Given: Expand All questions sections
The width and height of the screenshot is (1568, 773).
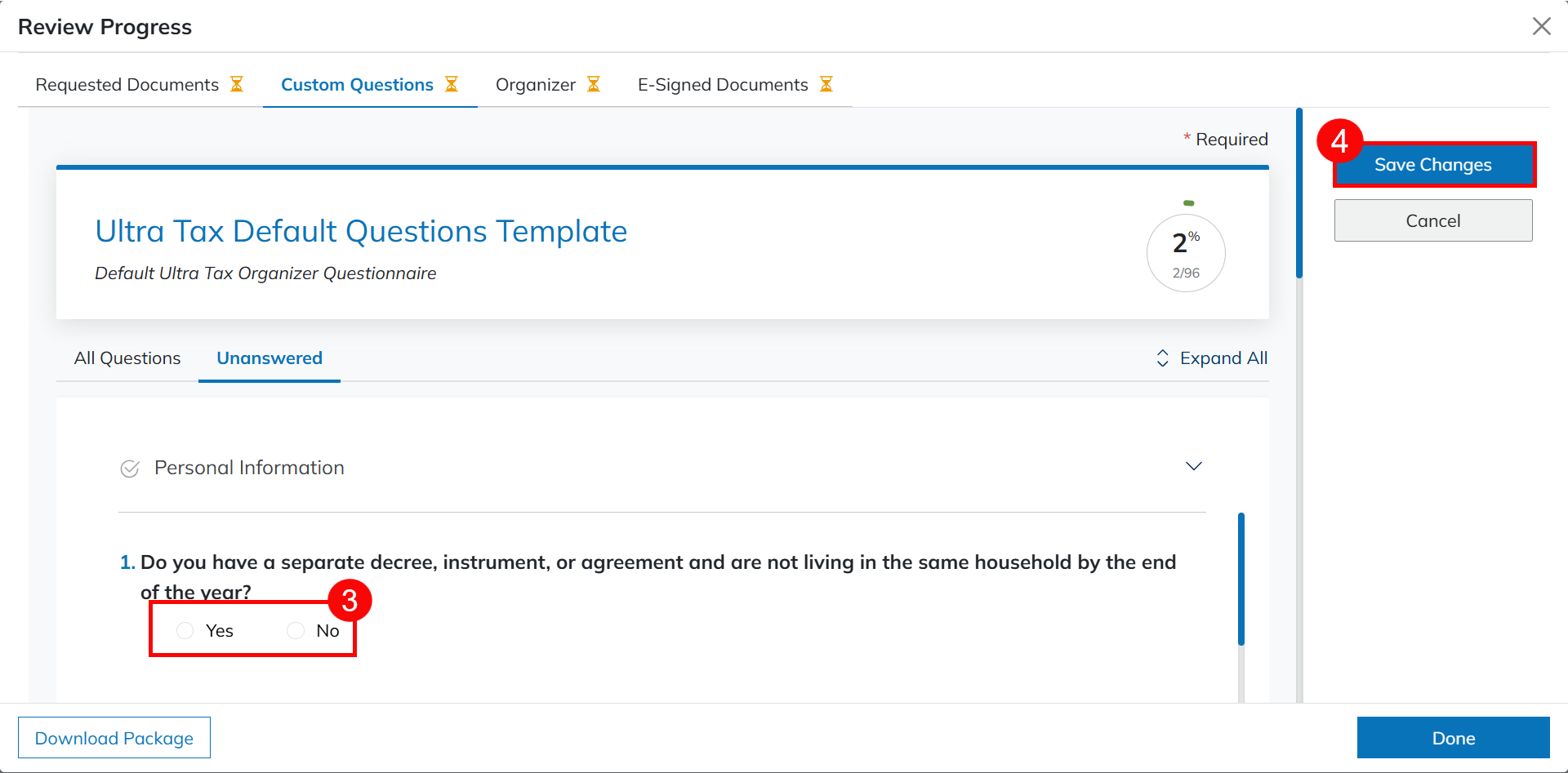Looking at the screenshot, I should pos(1223,358).
